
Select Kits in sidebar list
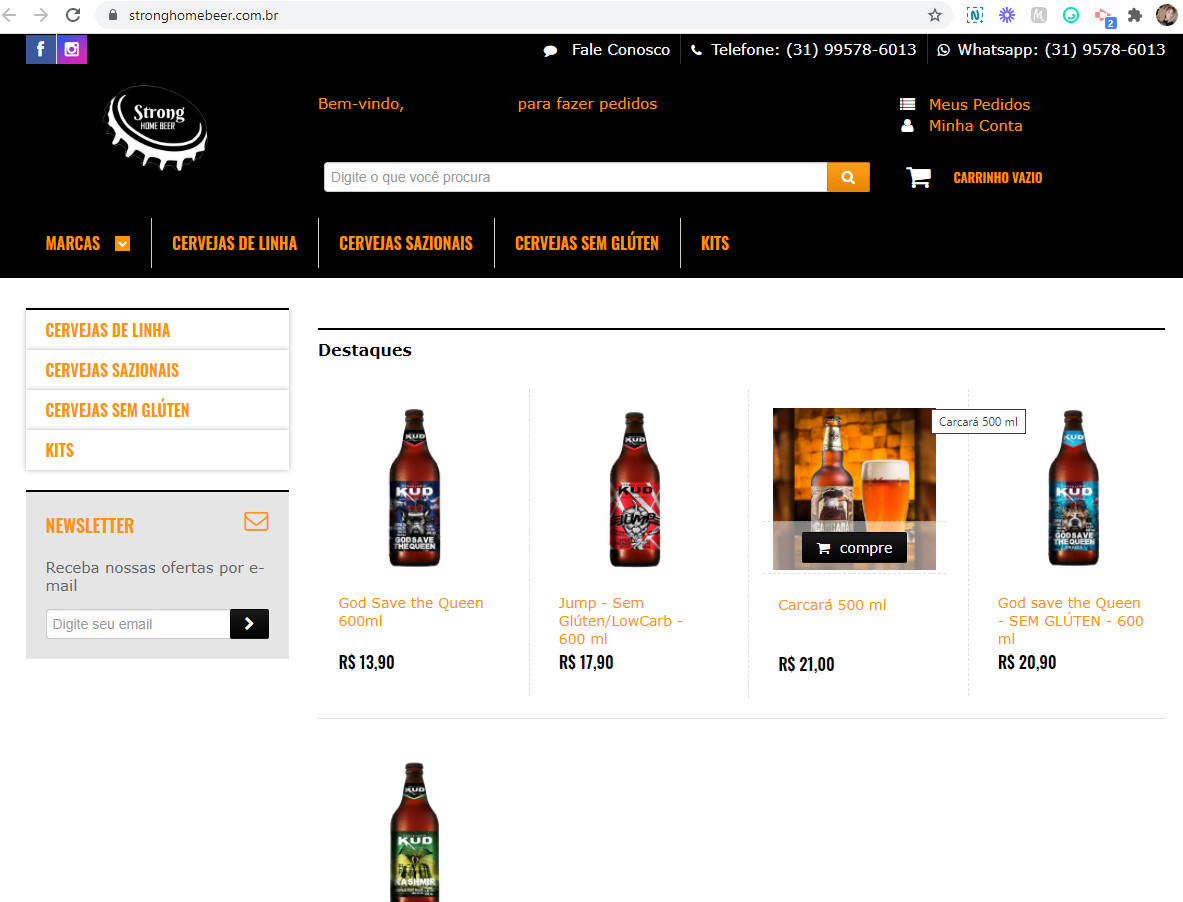158,450
